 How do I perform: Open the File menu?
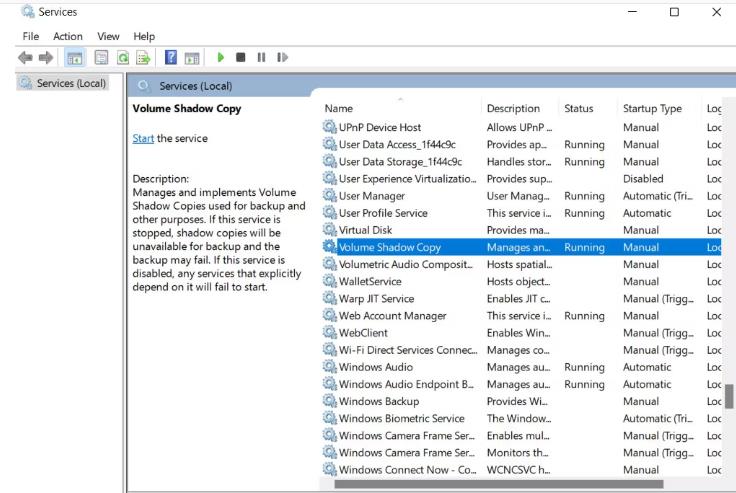(x=31, y=36)
